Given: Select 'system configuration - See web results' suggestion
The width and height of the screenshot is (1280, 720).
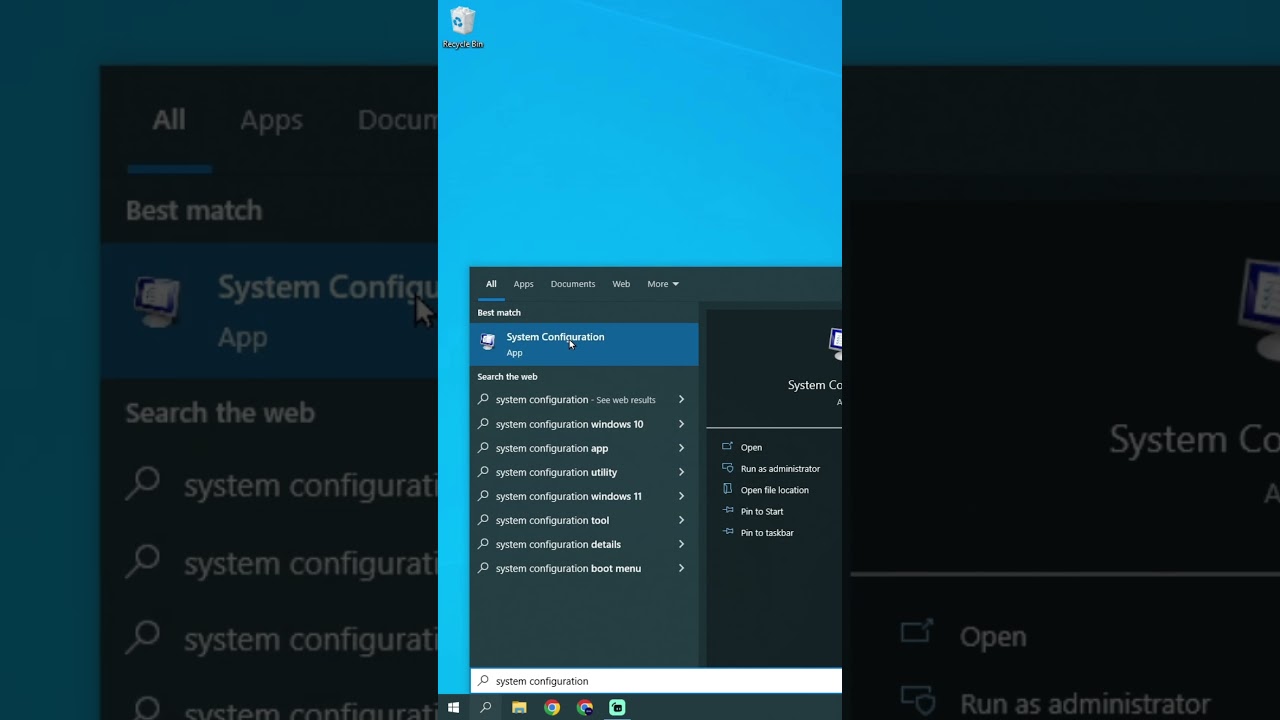Looking at the screenshot, I should (x=584, y=400).
